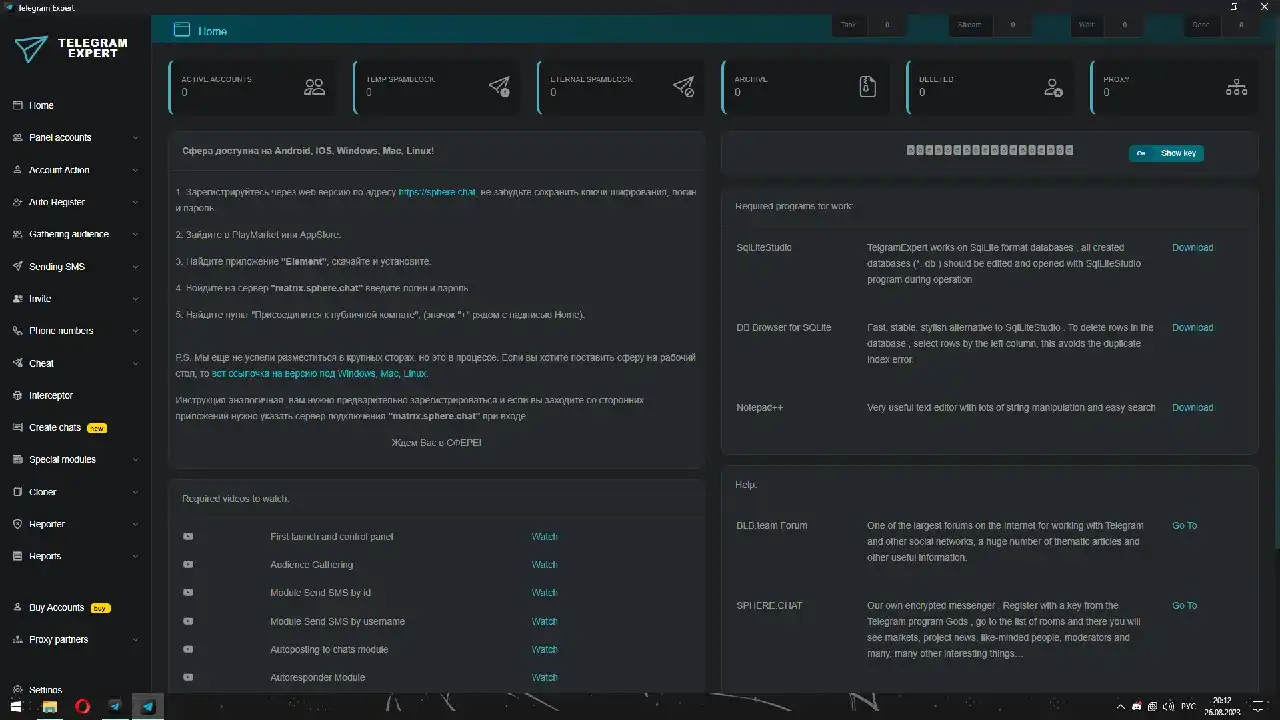Download SqliteStudio
This screenshot has width=1280, height=720.
[1192, 247]
